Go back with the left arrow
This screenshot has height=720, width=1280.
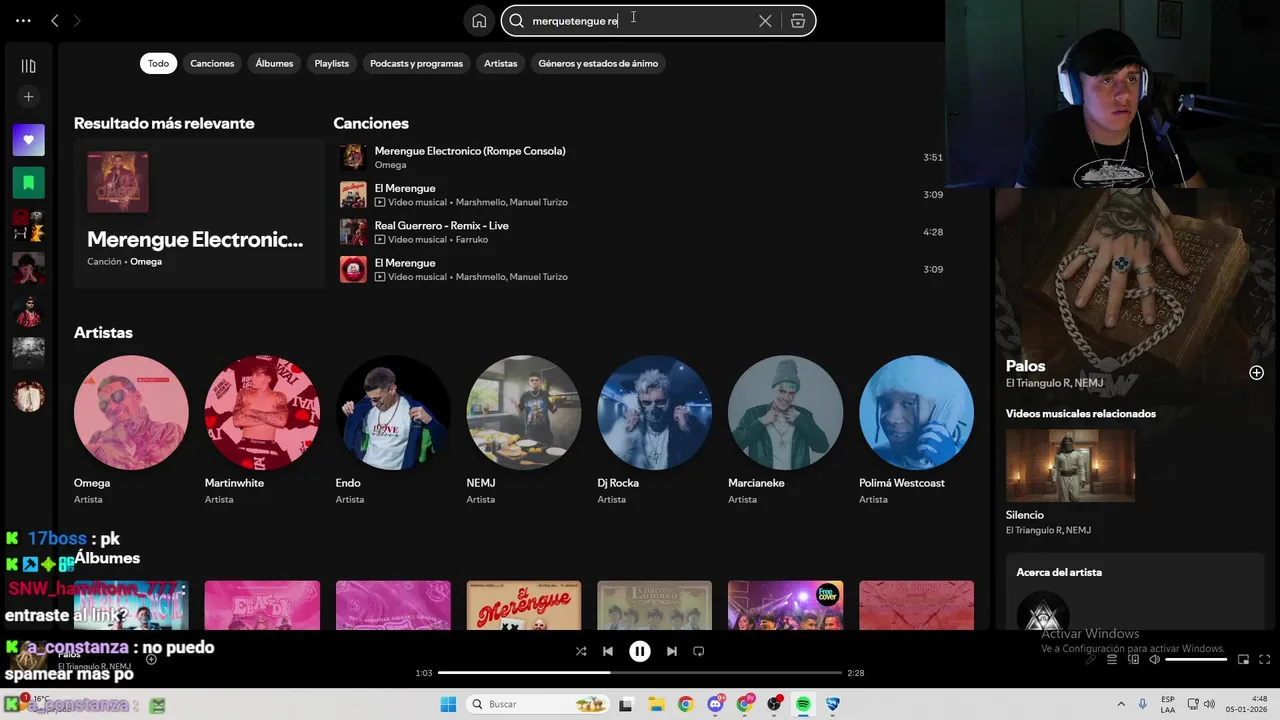tap(55, 20)
